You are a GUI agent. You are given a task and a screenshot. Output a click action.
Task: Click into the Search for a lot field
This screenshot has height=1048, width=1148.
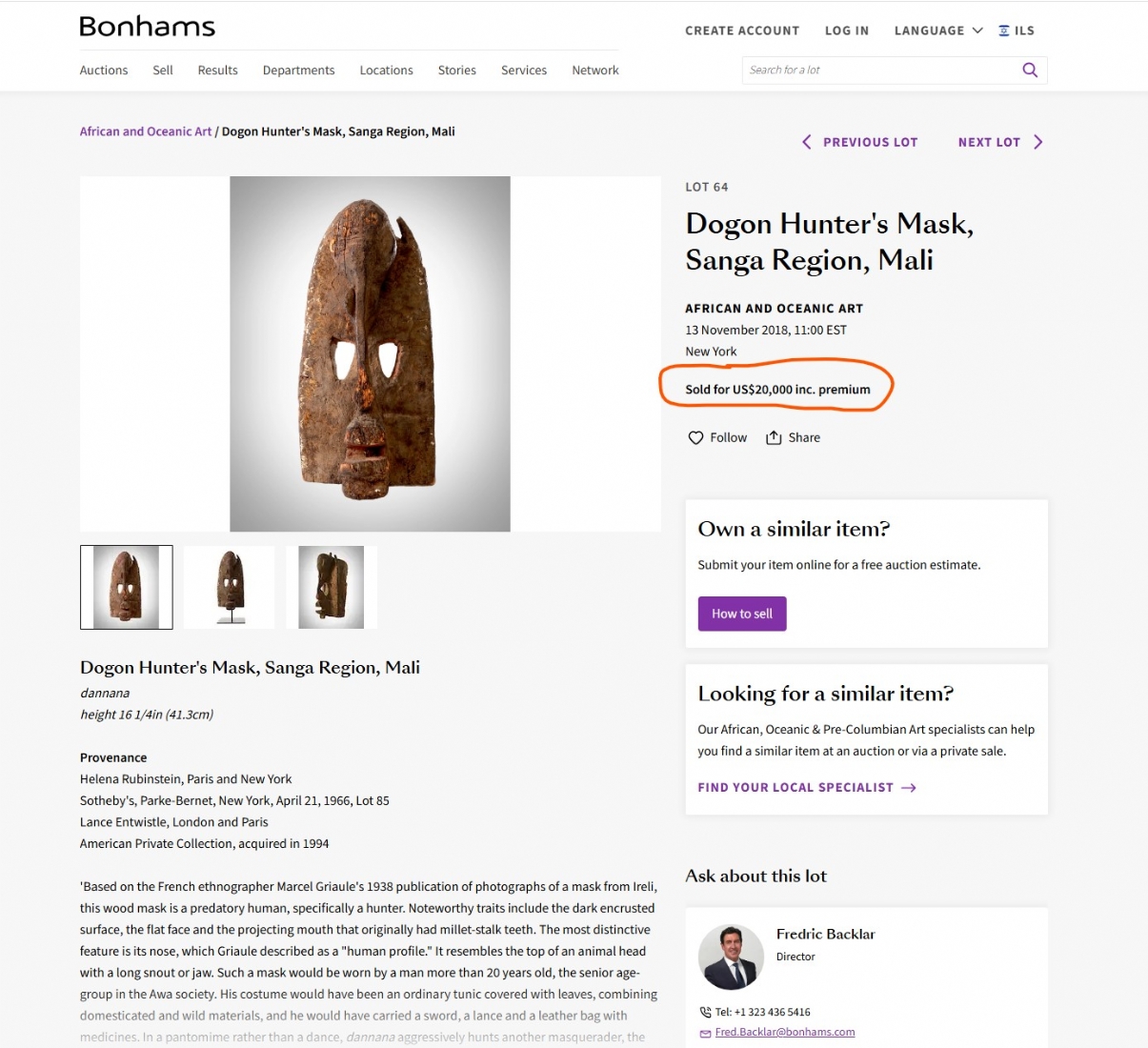click(876, 70)
